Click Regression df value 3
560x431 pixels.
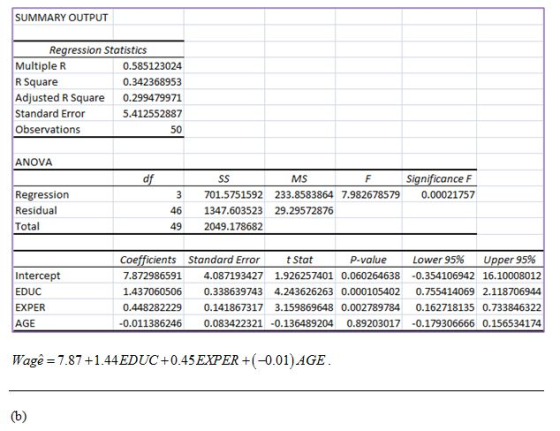point(179,195)
